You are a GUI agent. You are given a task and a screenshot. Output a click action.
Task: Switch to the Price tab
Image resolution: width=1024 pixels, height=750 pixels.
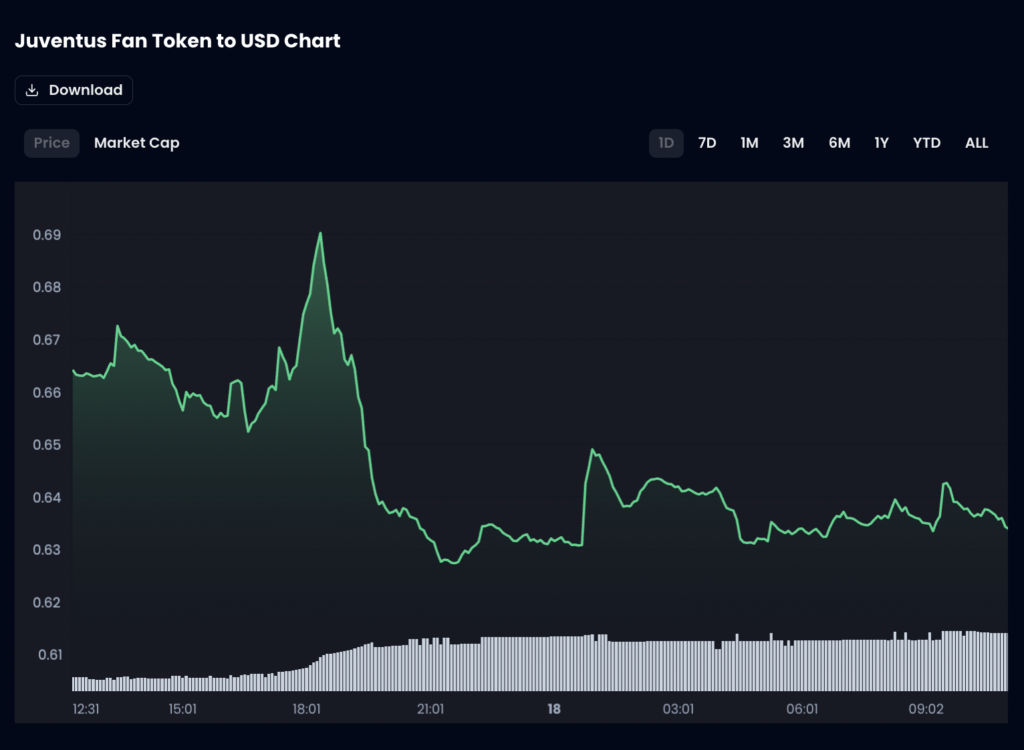pos(52,143)
